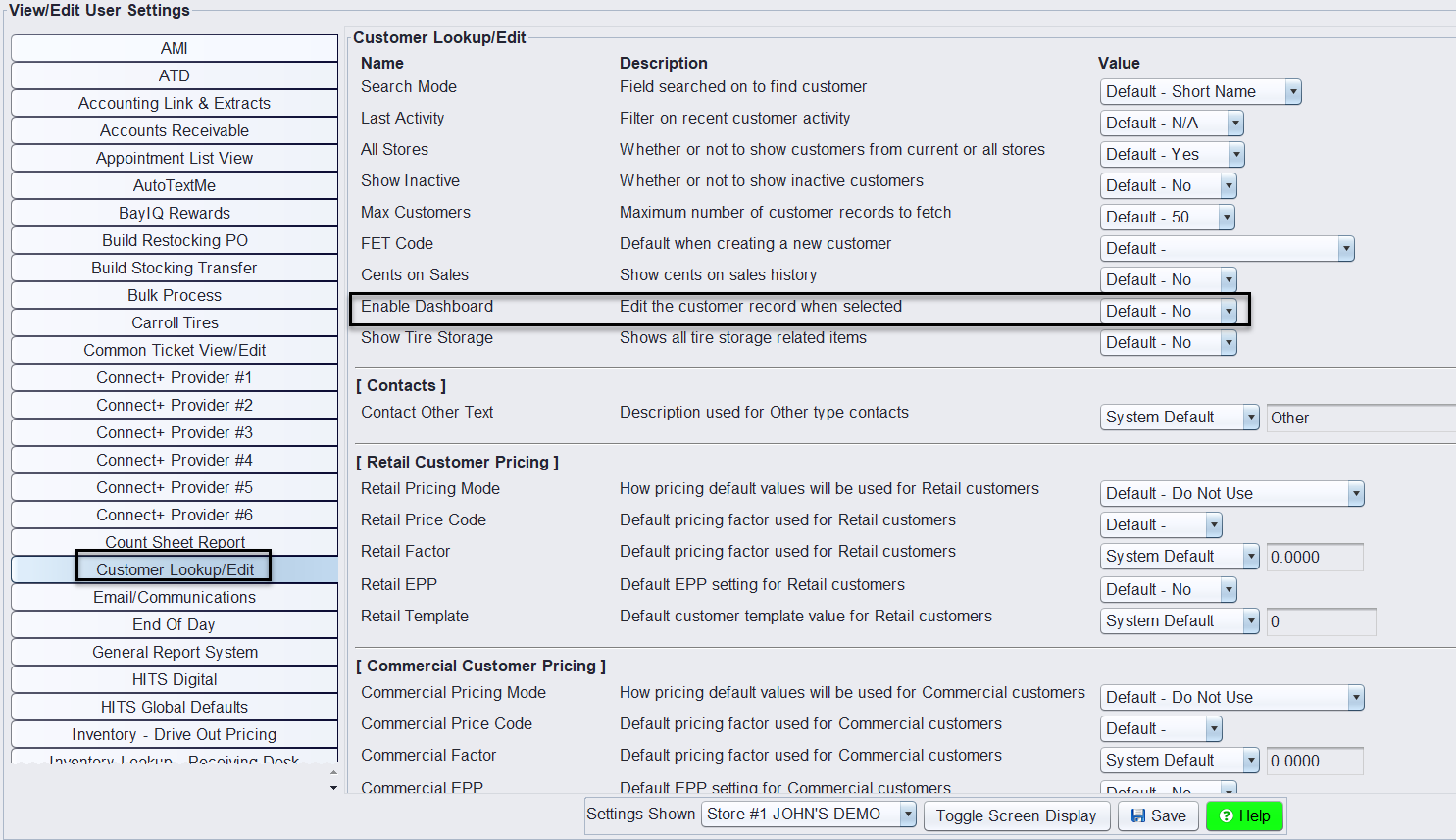Open the Last Activity dropdown
This screenshot has width=1456, height=840.
[x=1235, y=123]
